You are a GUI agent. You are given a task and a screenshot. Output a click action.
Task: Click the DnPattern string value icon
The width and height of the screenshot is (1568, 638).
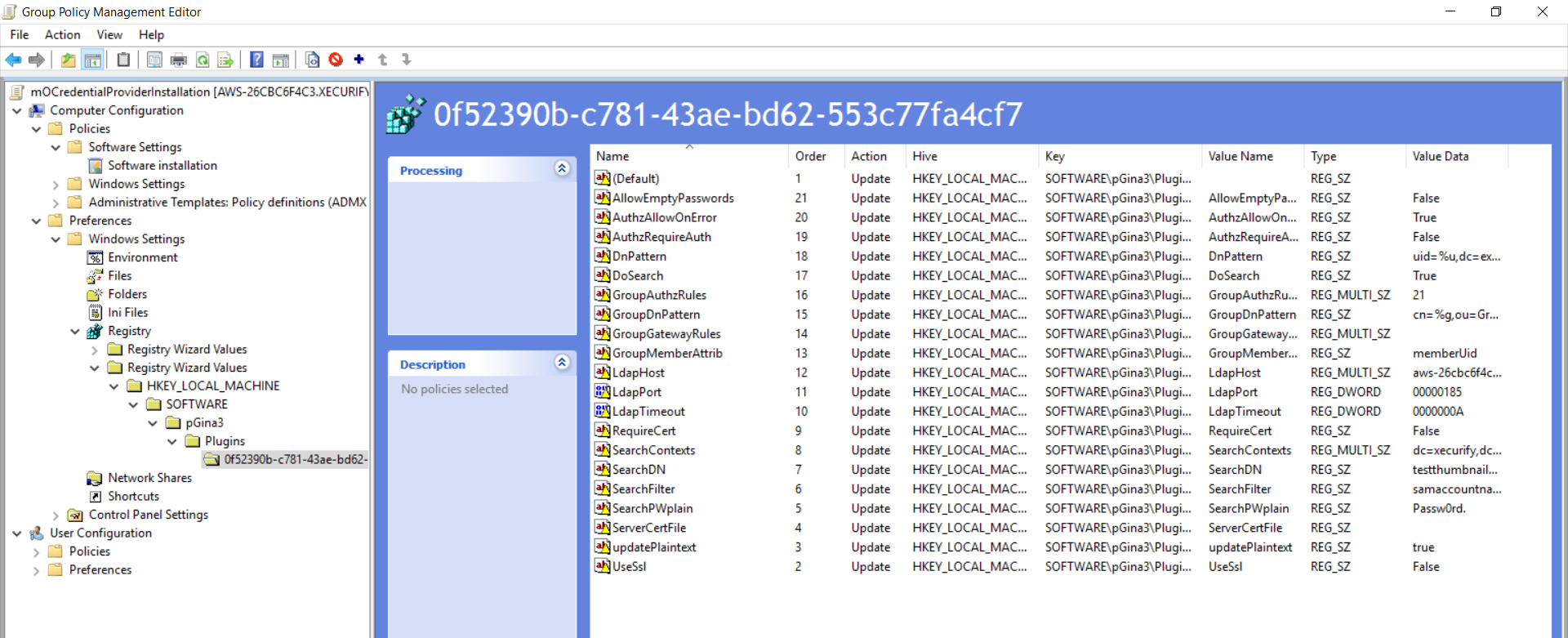pyautogui.click(x=603, y=256)
